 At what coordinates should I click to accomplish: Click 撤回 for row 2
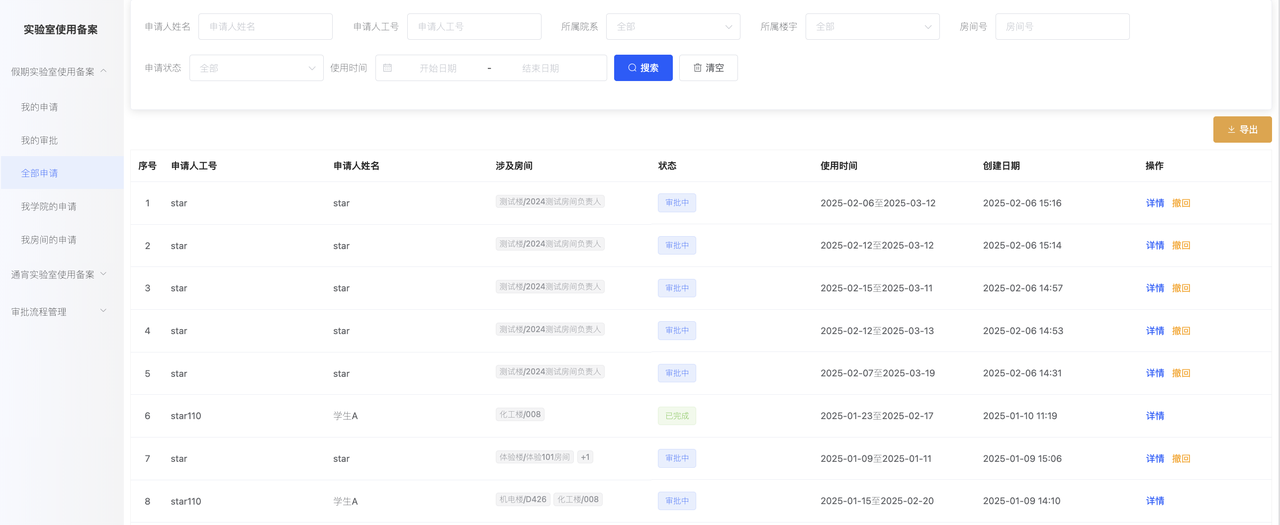coord(1181,246)
